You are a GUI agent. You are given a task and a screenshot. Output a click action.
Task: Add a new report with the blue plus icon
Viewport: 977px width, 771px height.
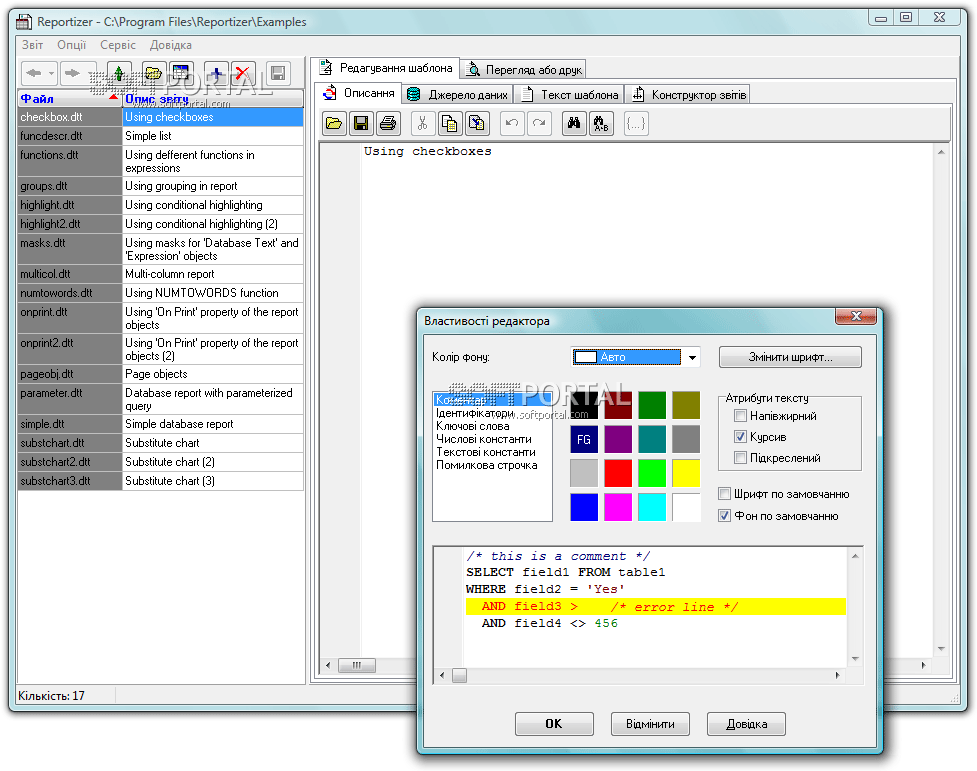[216, 74]
